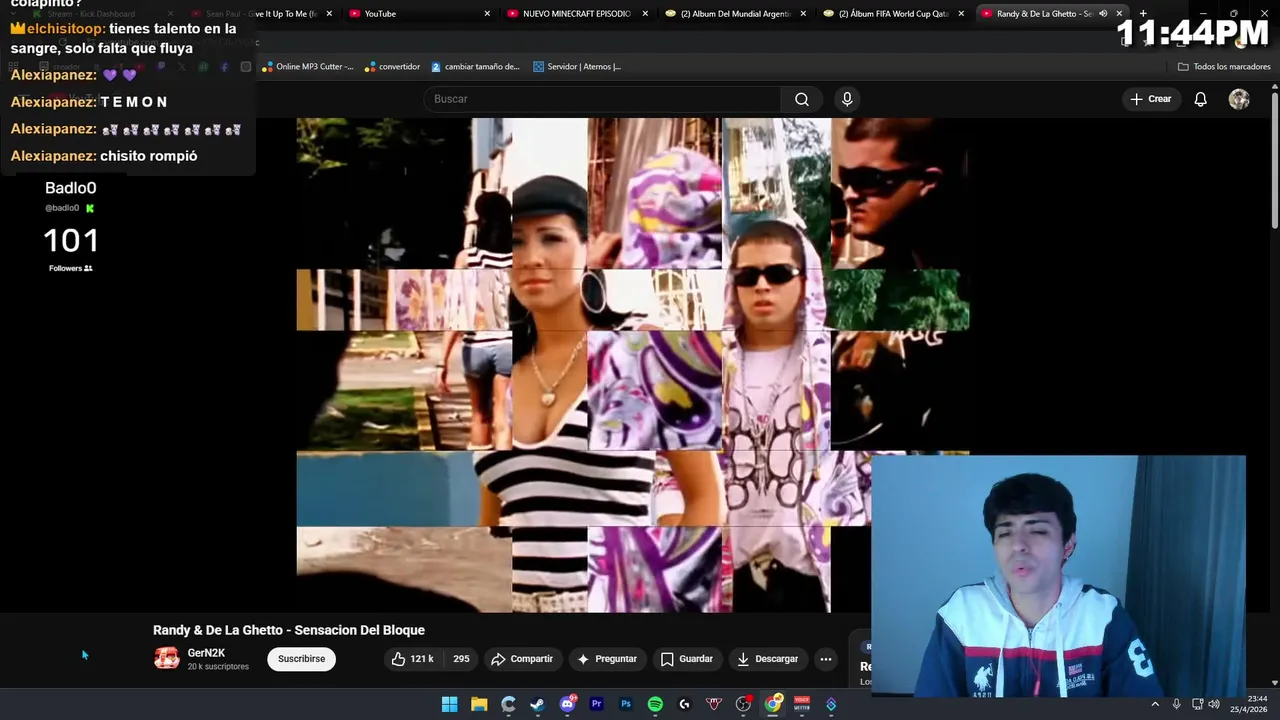
Task: Open Servidor Aternos bookmark
Action: pyautogui.click(x=577, y=67)
